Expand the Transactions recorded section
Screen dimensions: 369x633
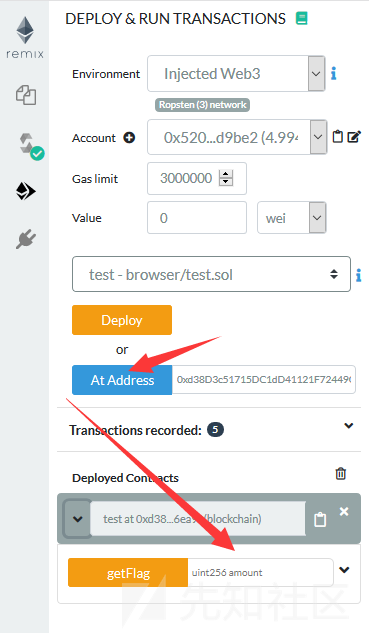tap(348, 426)
